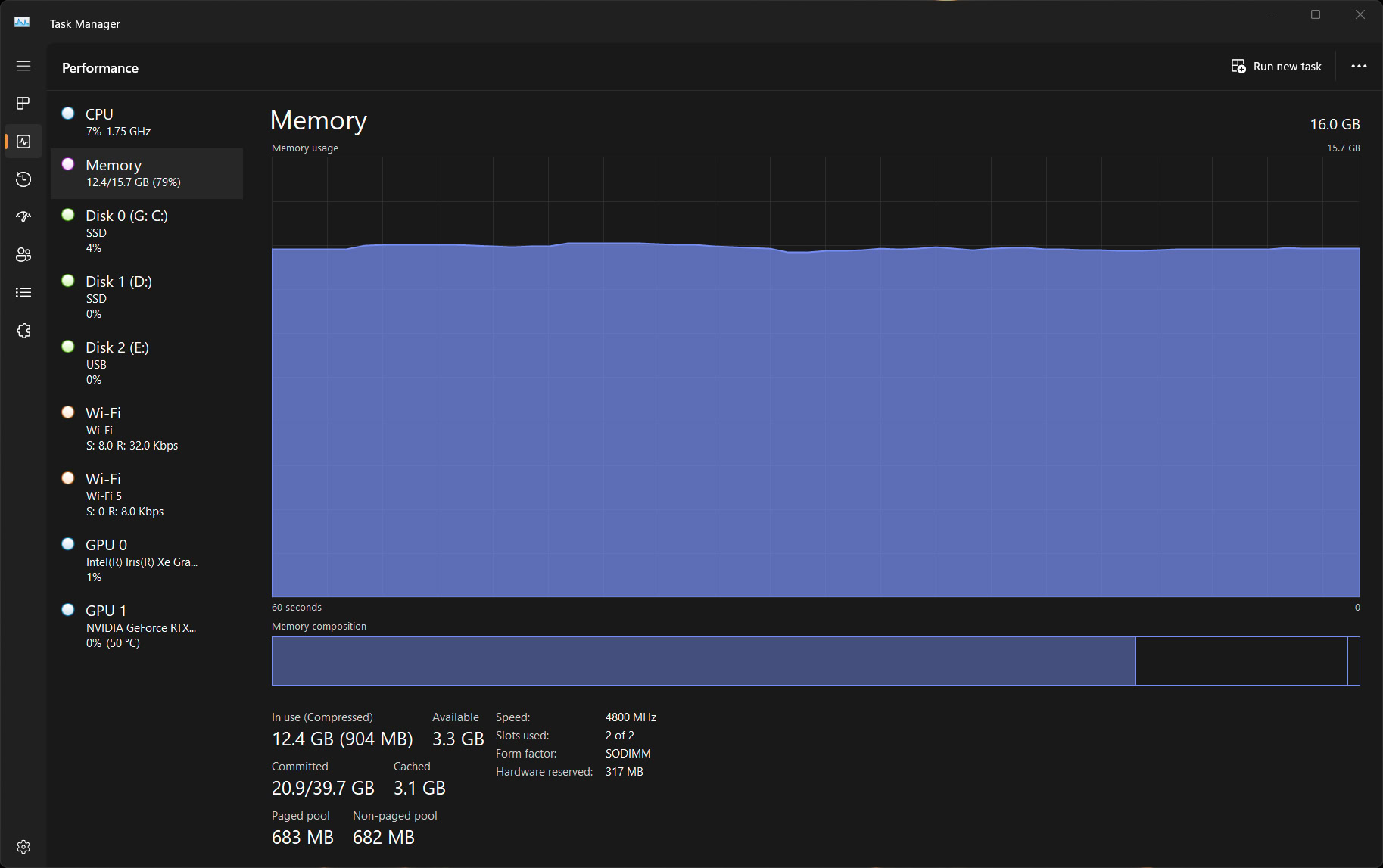Image resolution: width=1383 pixels, height=868 pixels.
Task: Open the Services page icon
Action: (23, 331)
